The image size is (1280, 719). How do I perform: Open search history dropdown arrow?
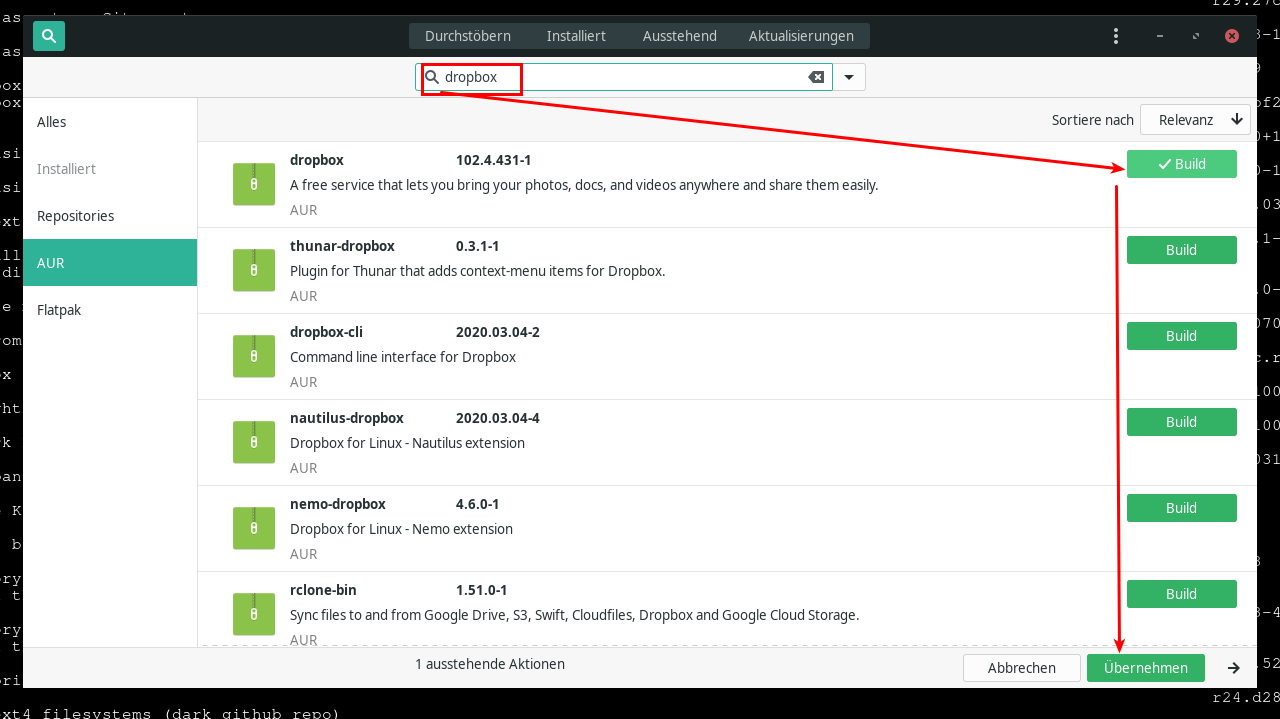coord(849,77)
